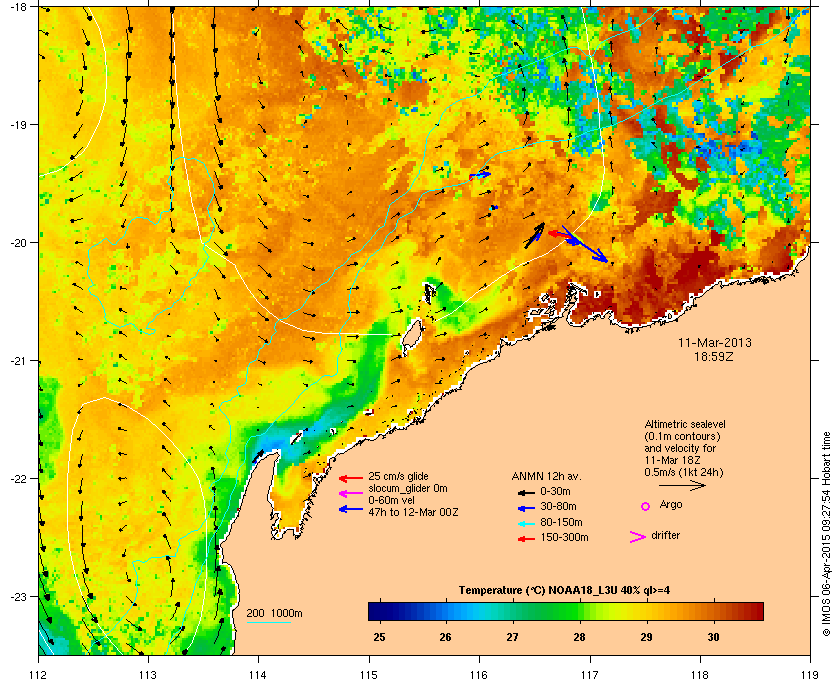Click the blue 0-60m vel legend arrow
Screen dimensions: 840x680
[x=351, y=509]
